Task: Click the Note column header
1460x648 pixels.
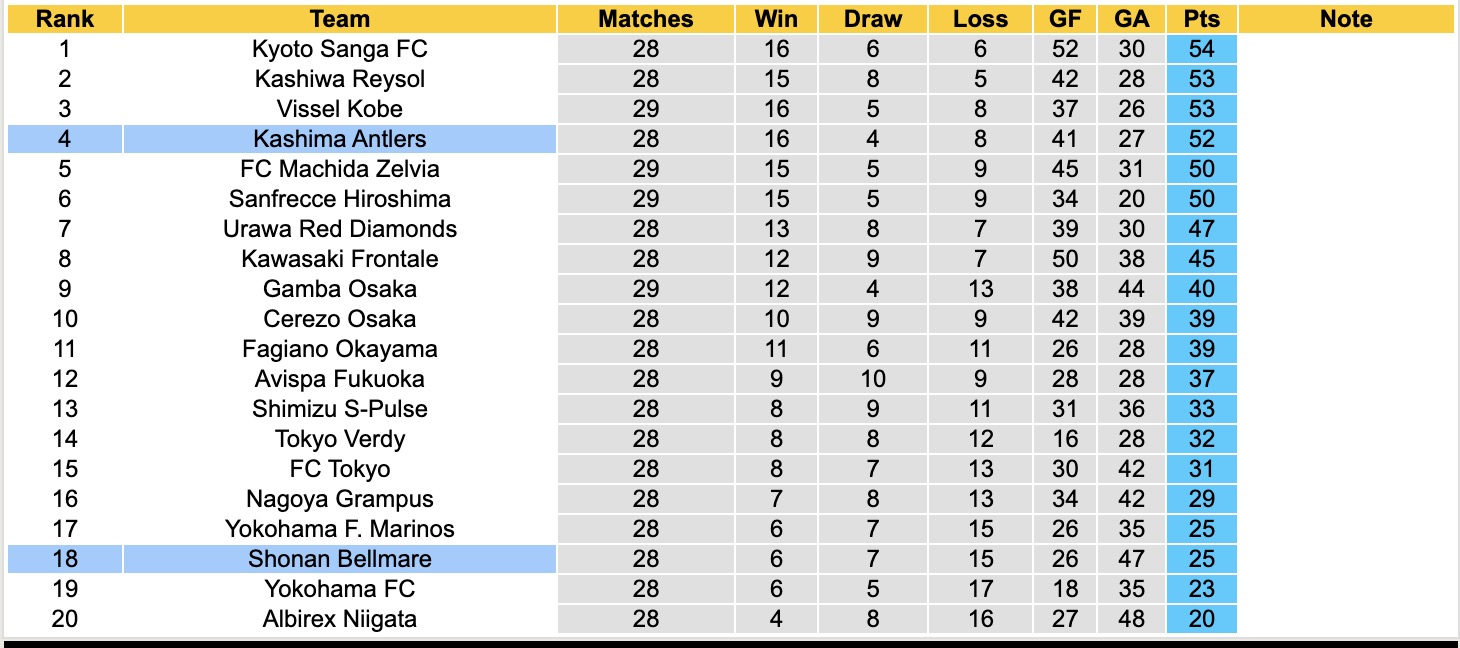Action: point(1346,19)
